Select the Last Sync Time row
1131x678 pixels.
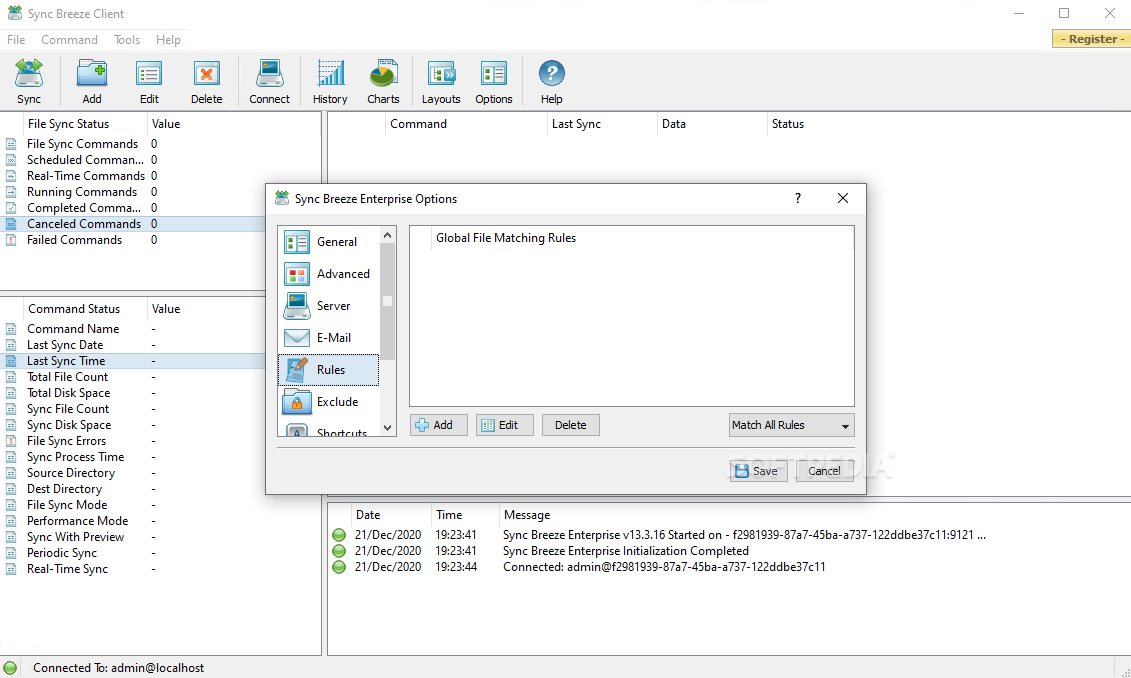click(x=134, y=361)
